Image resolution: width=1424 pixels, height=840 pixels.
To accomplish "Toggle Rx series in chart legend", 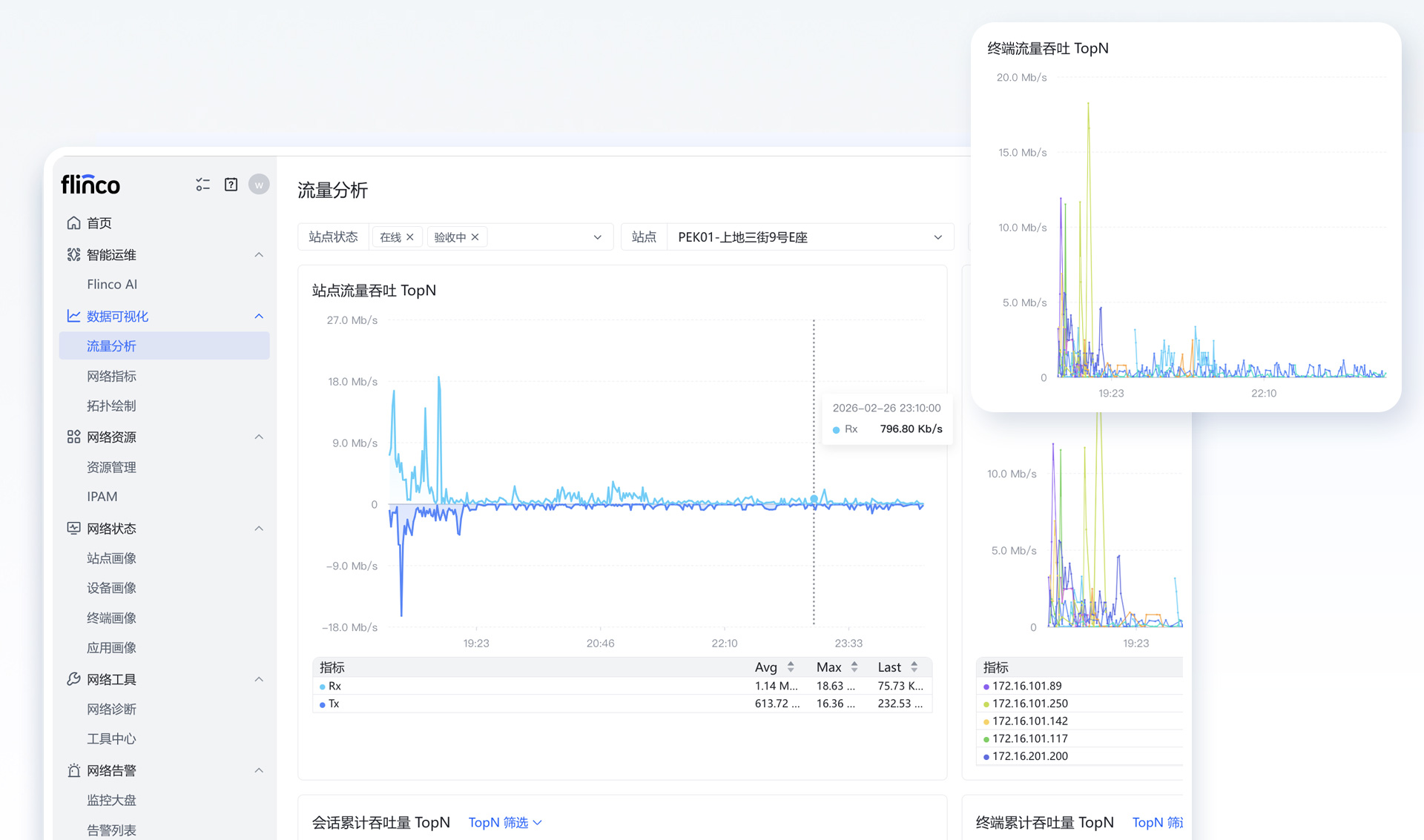I will (334, 687).
